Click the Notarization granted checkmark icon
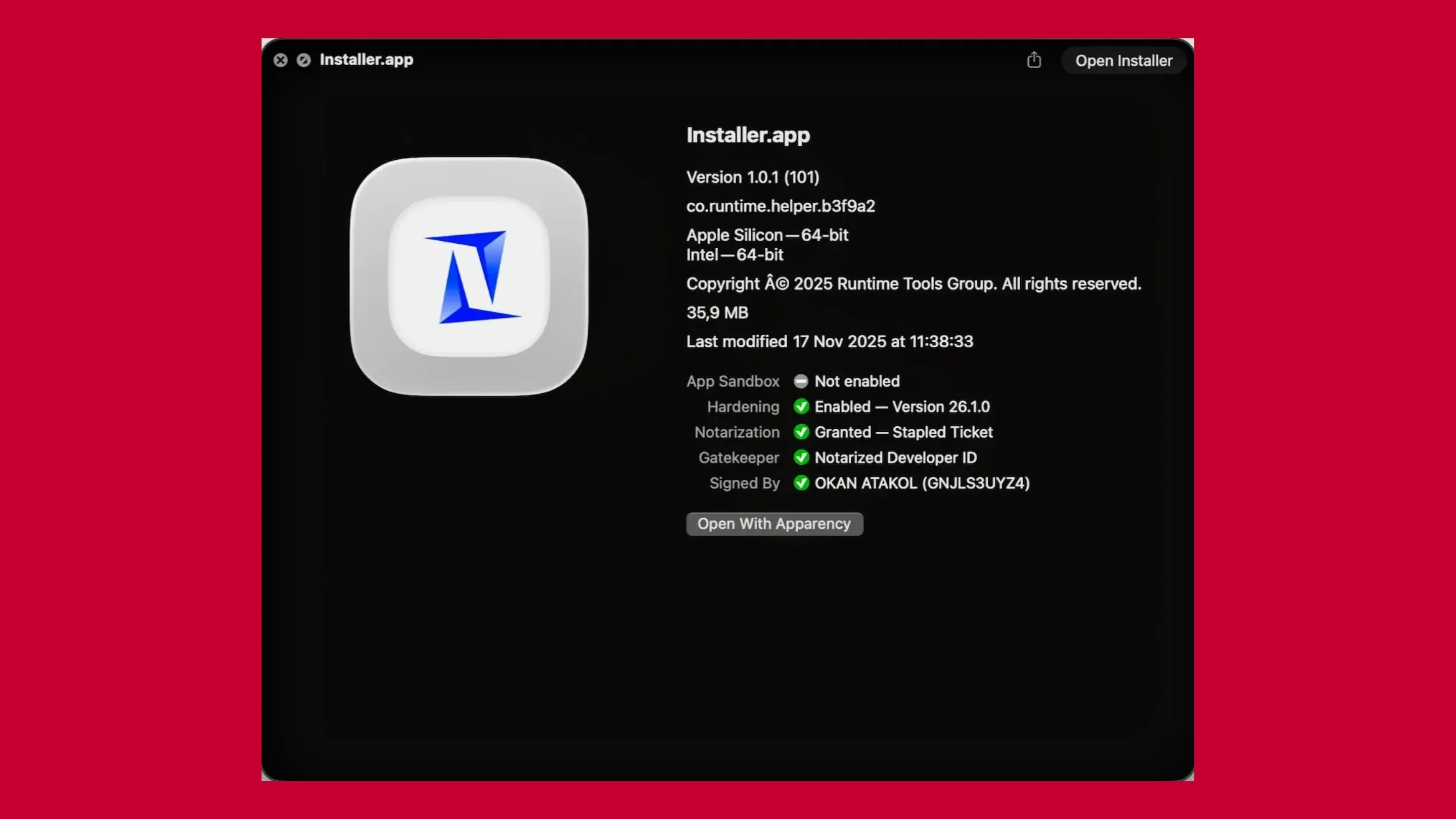 point(801,432)
